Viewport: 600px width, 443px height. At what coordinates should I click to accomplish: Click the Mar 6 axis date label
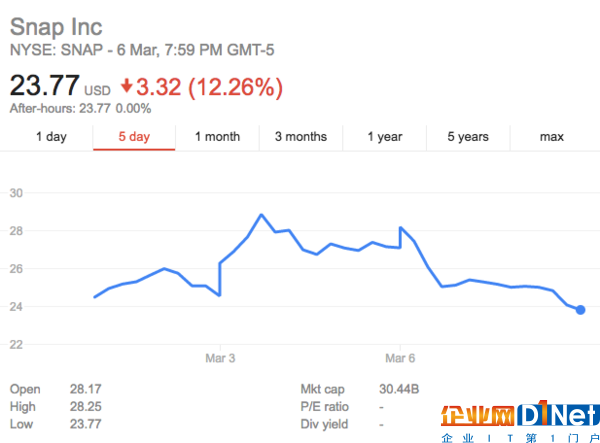click(x=400, y=358)
